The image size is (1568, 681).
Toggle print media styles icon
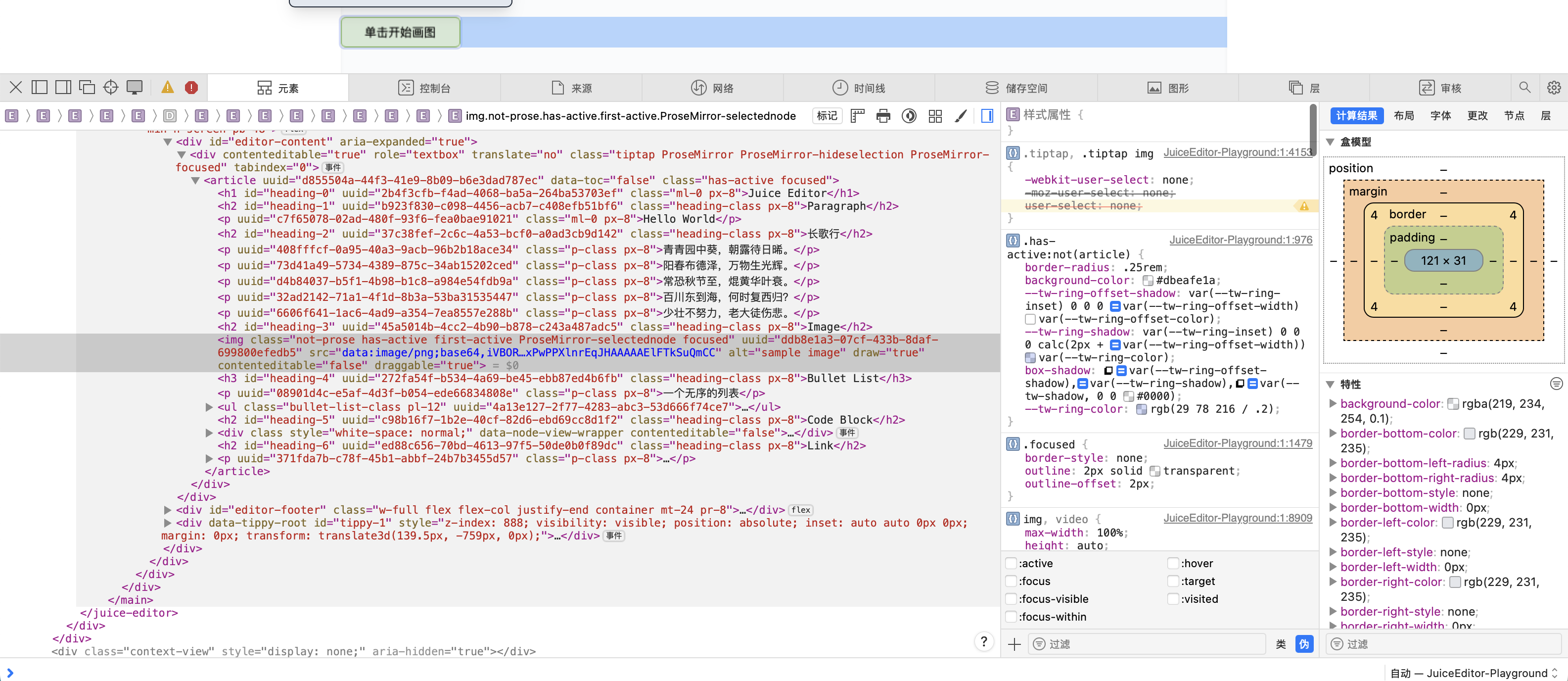pos(883,116)
